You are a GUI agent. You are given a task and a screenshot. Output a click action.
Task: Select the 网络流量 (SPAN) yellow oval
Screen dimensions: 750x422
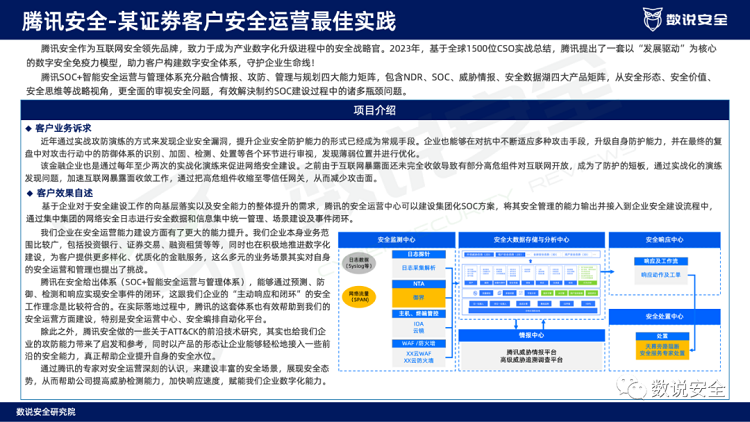pos(360,296)
